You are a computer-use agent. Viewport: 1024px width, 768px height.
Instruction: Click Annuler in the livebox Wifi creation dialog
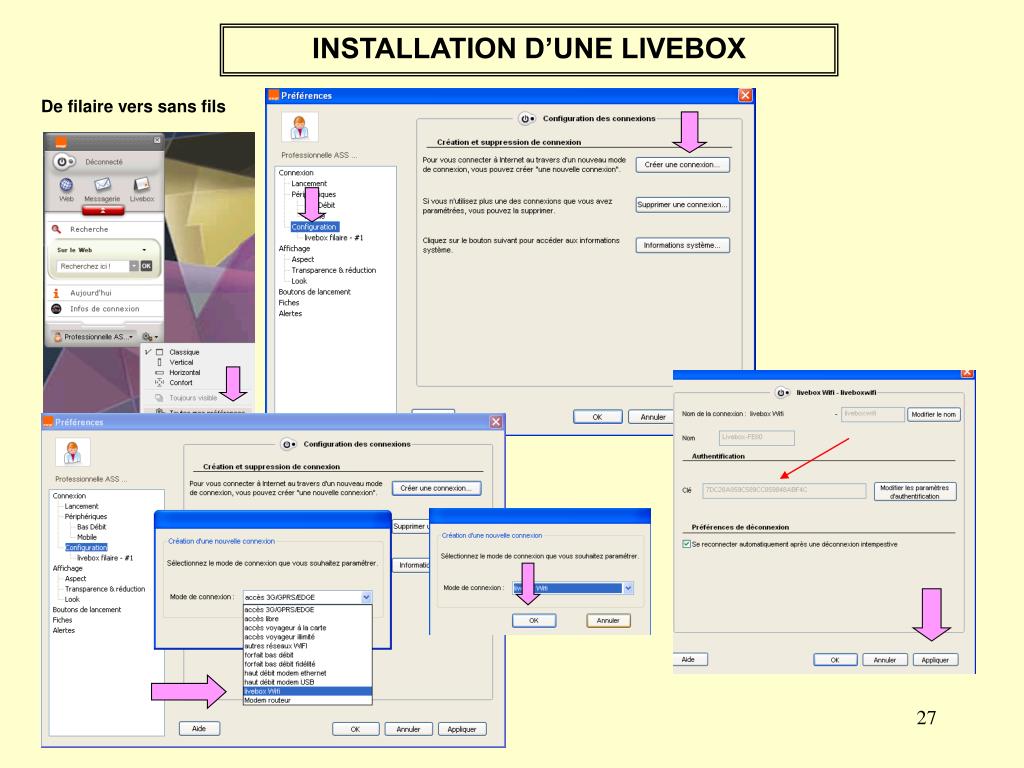tap(608, 620)
